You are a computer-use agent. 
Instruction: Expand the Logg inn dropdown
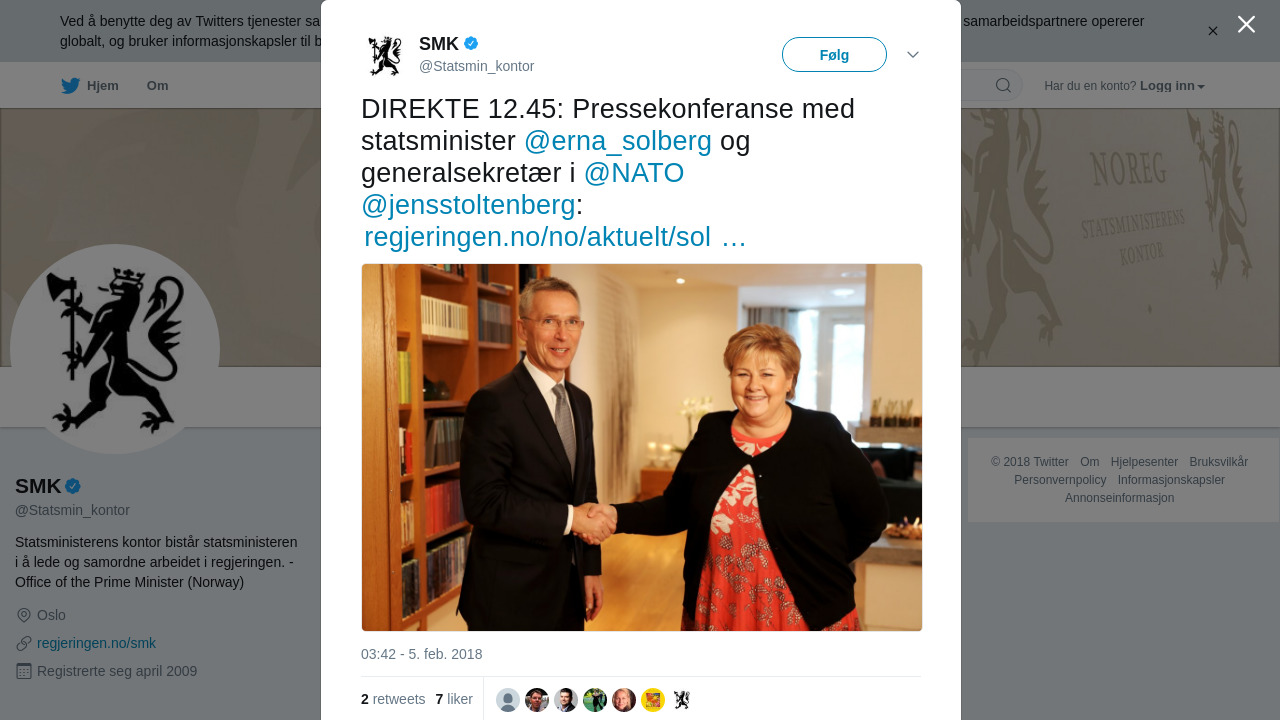[1172, 86]
